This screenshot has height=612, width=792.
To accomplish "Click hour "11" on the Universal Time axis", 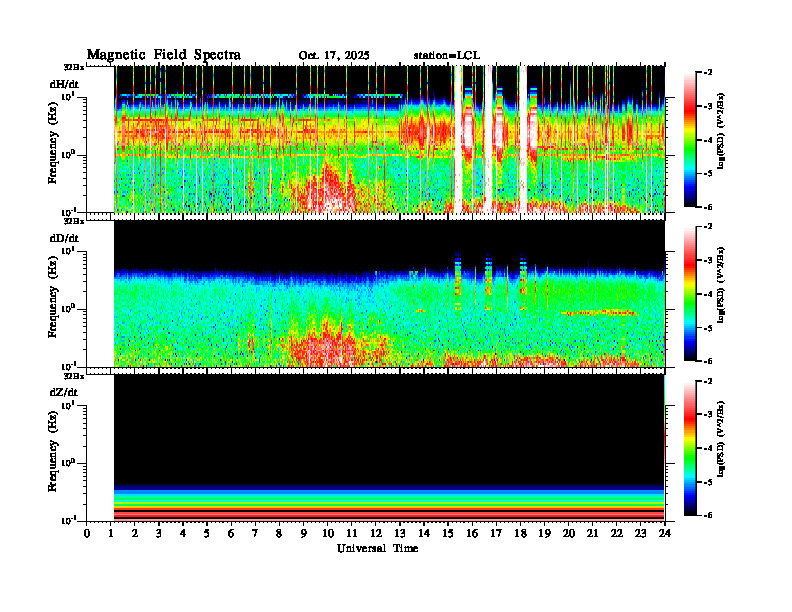I will tap(352, 534).
